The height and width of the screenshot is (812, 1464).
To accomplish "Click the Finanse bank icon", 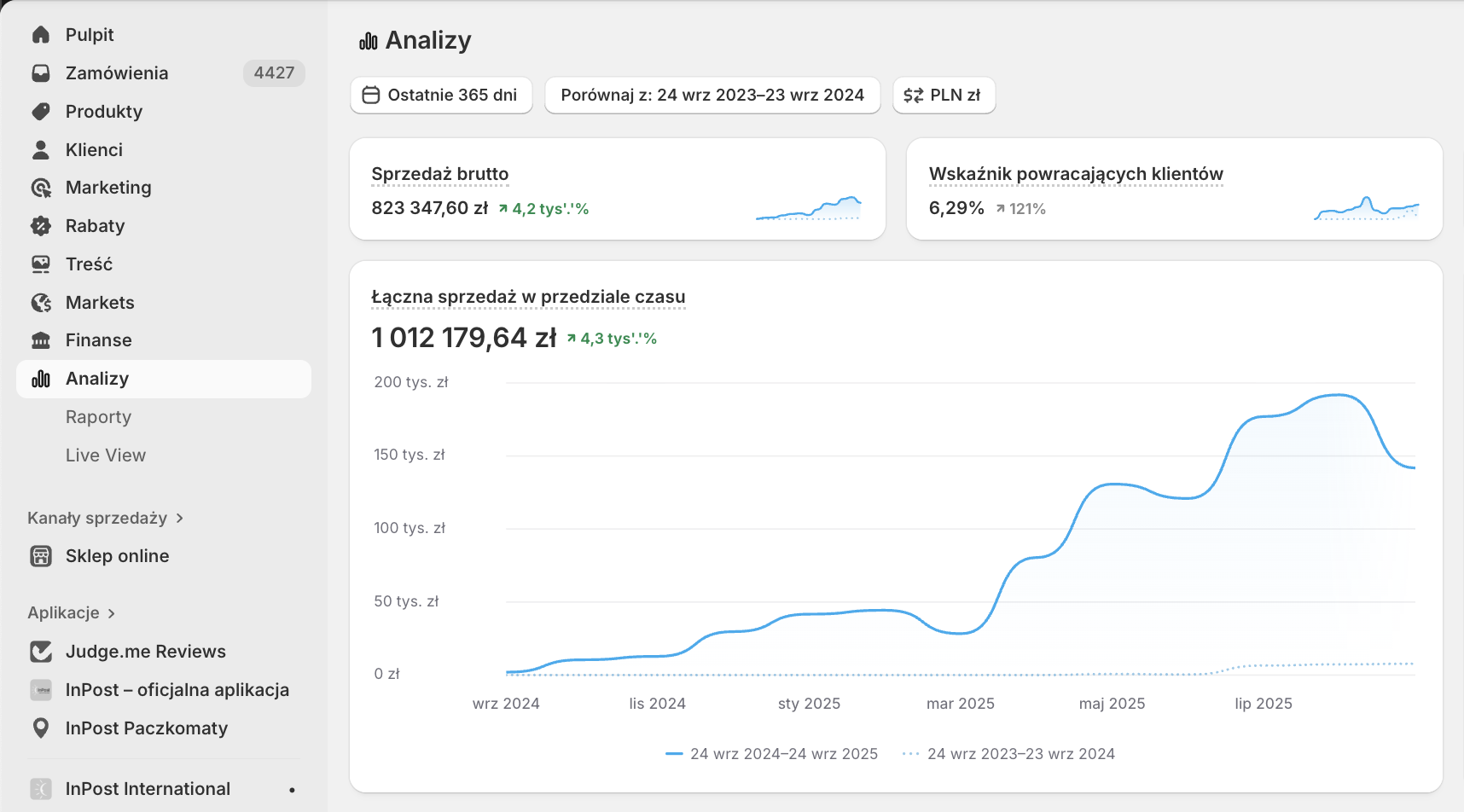I will tap(41, 340).
